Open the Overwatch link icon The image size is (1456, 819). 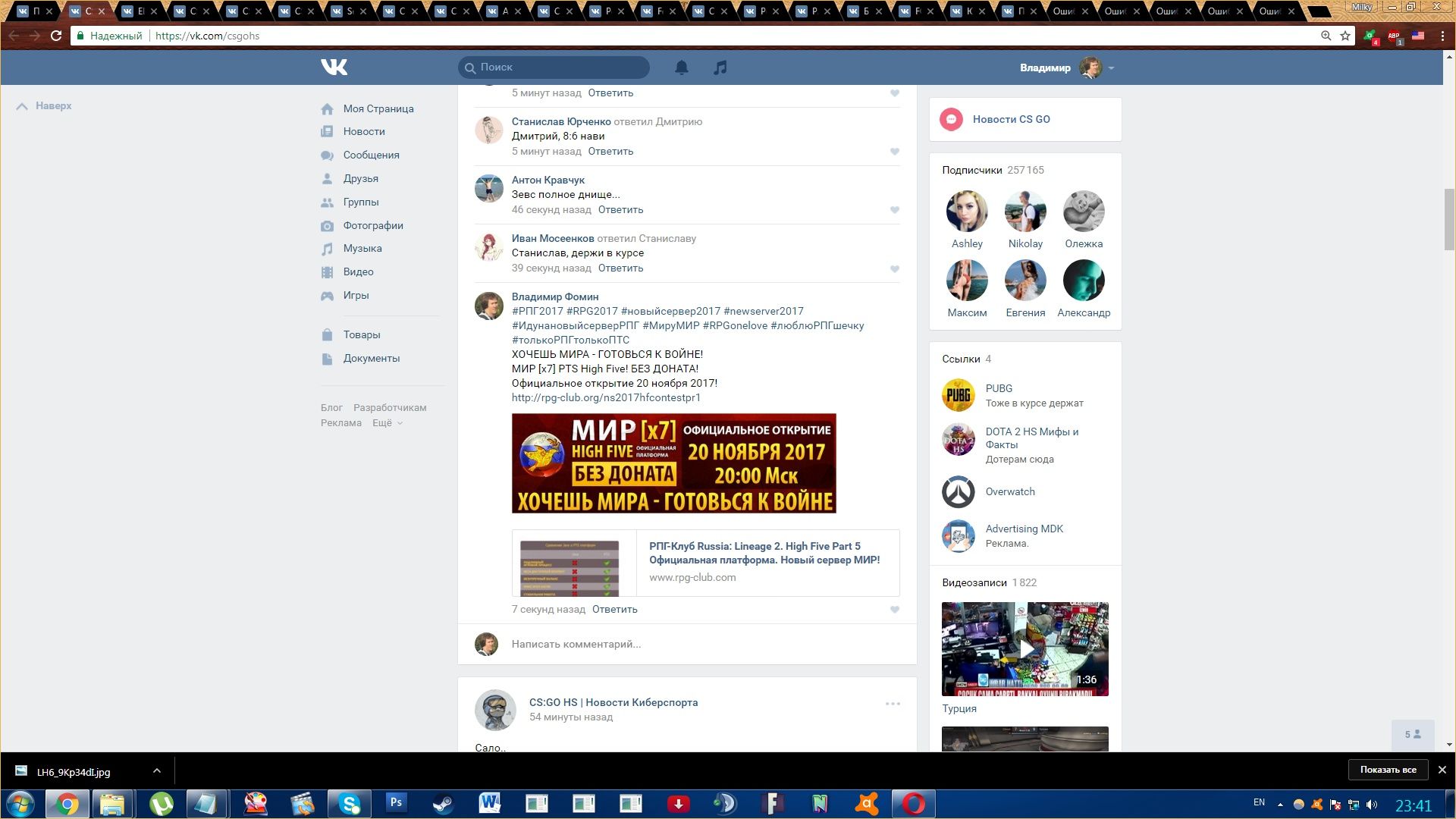959,491
